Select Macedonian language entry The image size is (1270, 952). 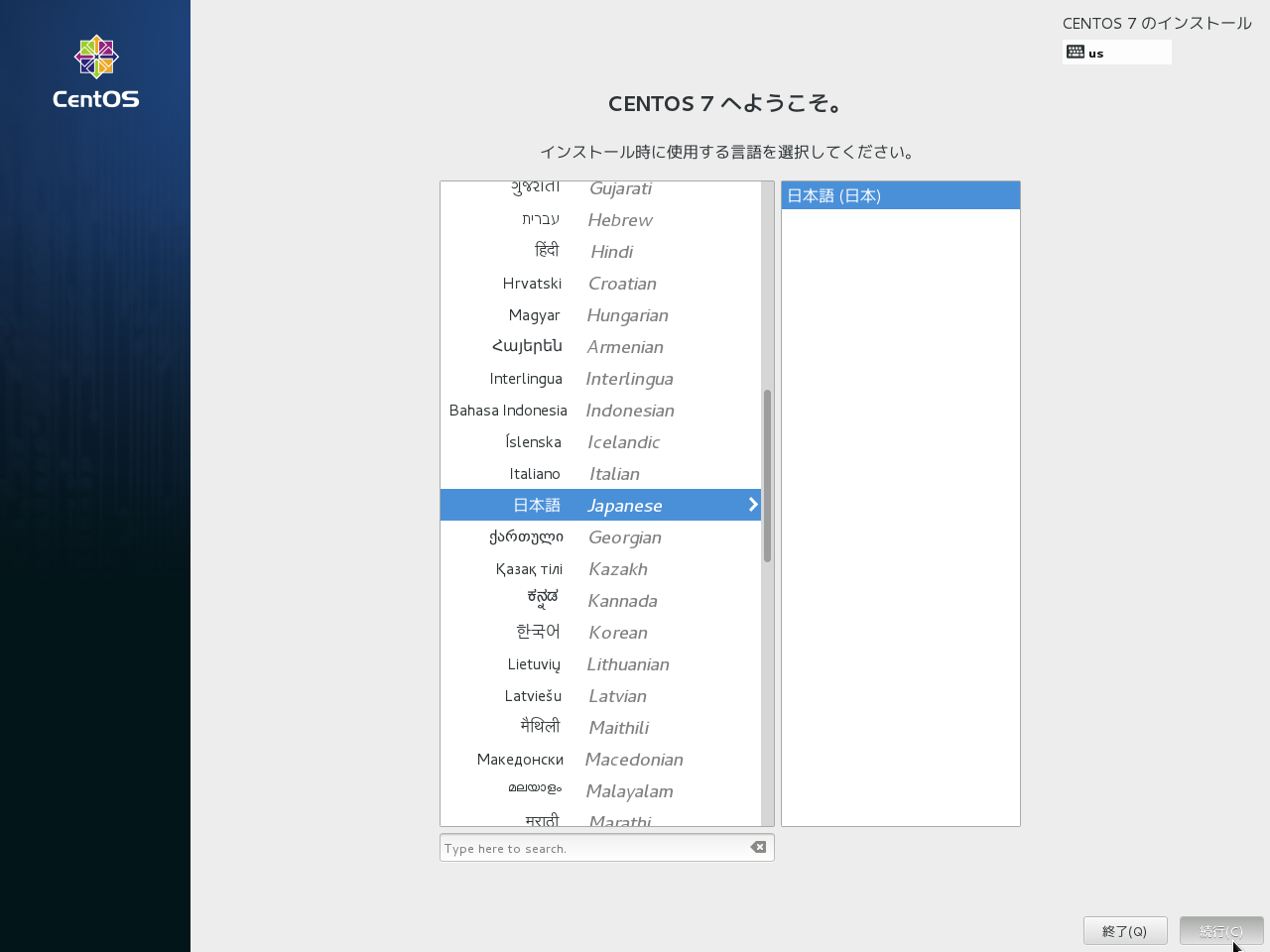tap(600, 760)
